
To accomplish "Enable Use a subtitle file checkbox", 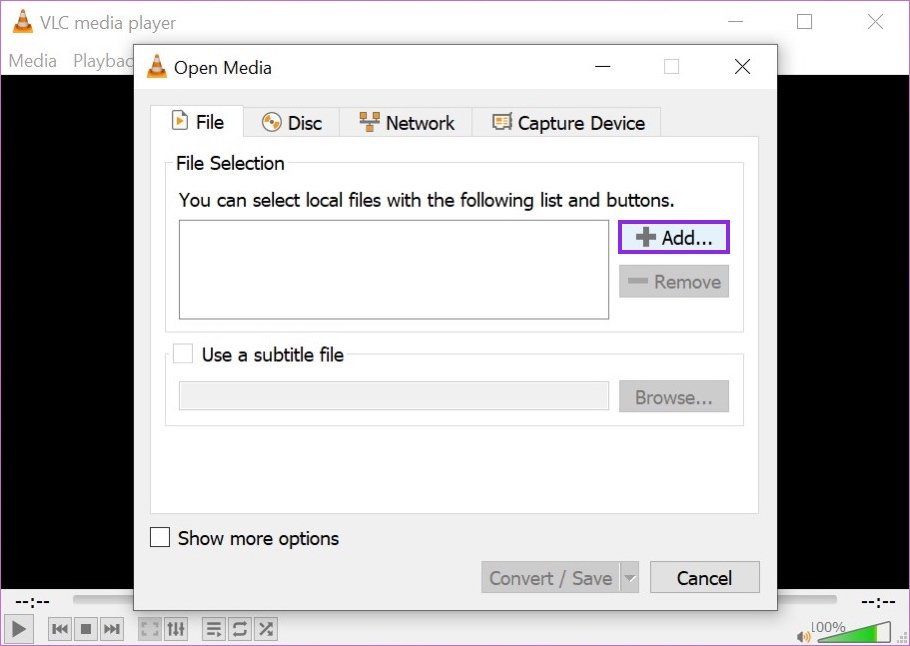I will click(183, 353).
